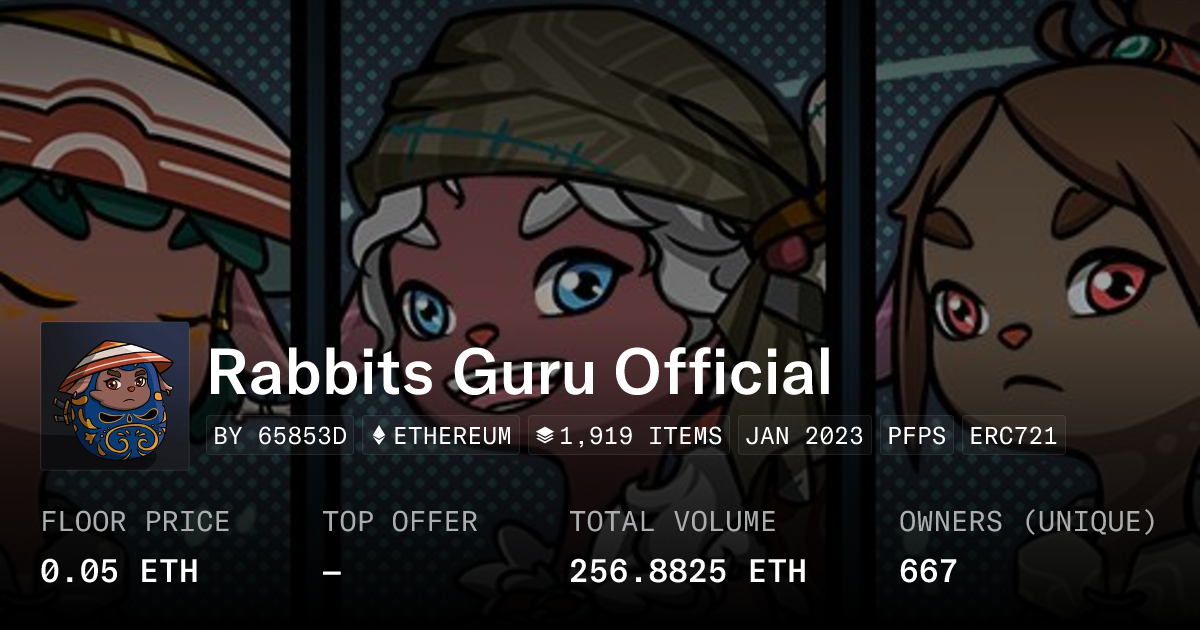
Task: Click the Ethereum diamond icon
Action: coord(379,436)
